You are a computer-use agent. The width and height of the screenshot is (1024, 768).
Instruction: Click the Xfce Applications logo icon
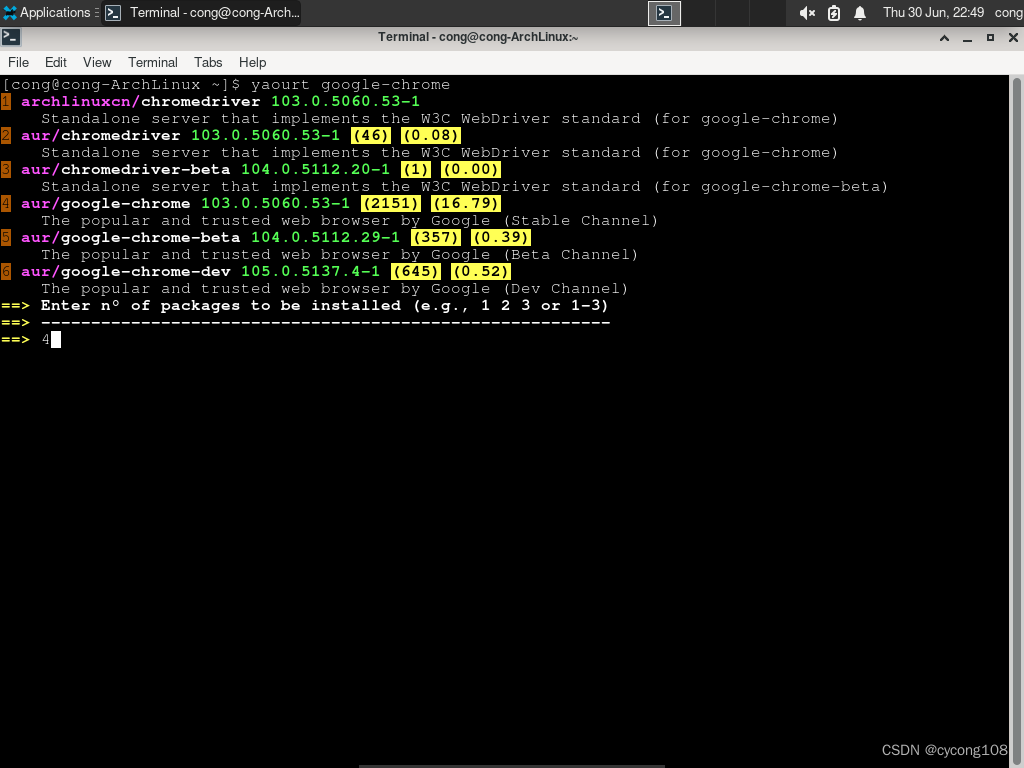(x=10, y=12)
